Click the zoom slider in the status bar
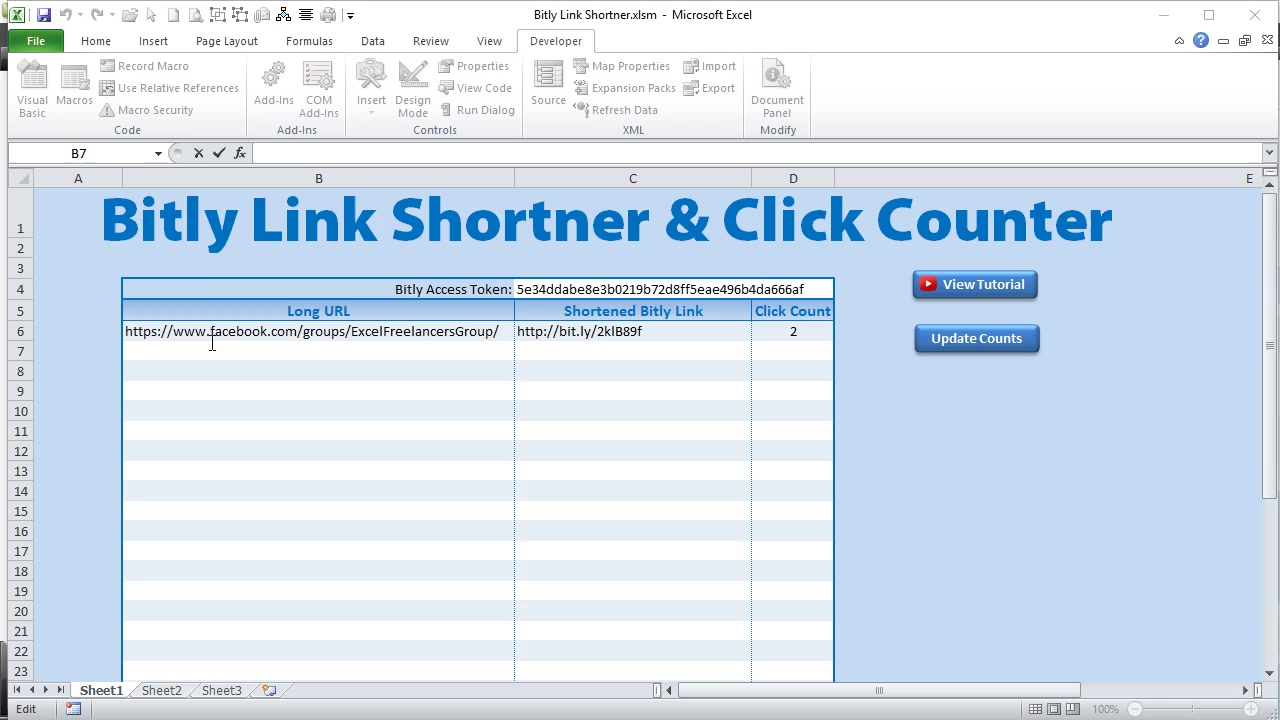This screenshot has width=1280, height=720. [1191, 709]
